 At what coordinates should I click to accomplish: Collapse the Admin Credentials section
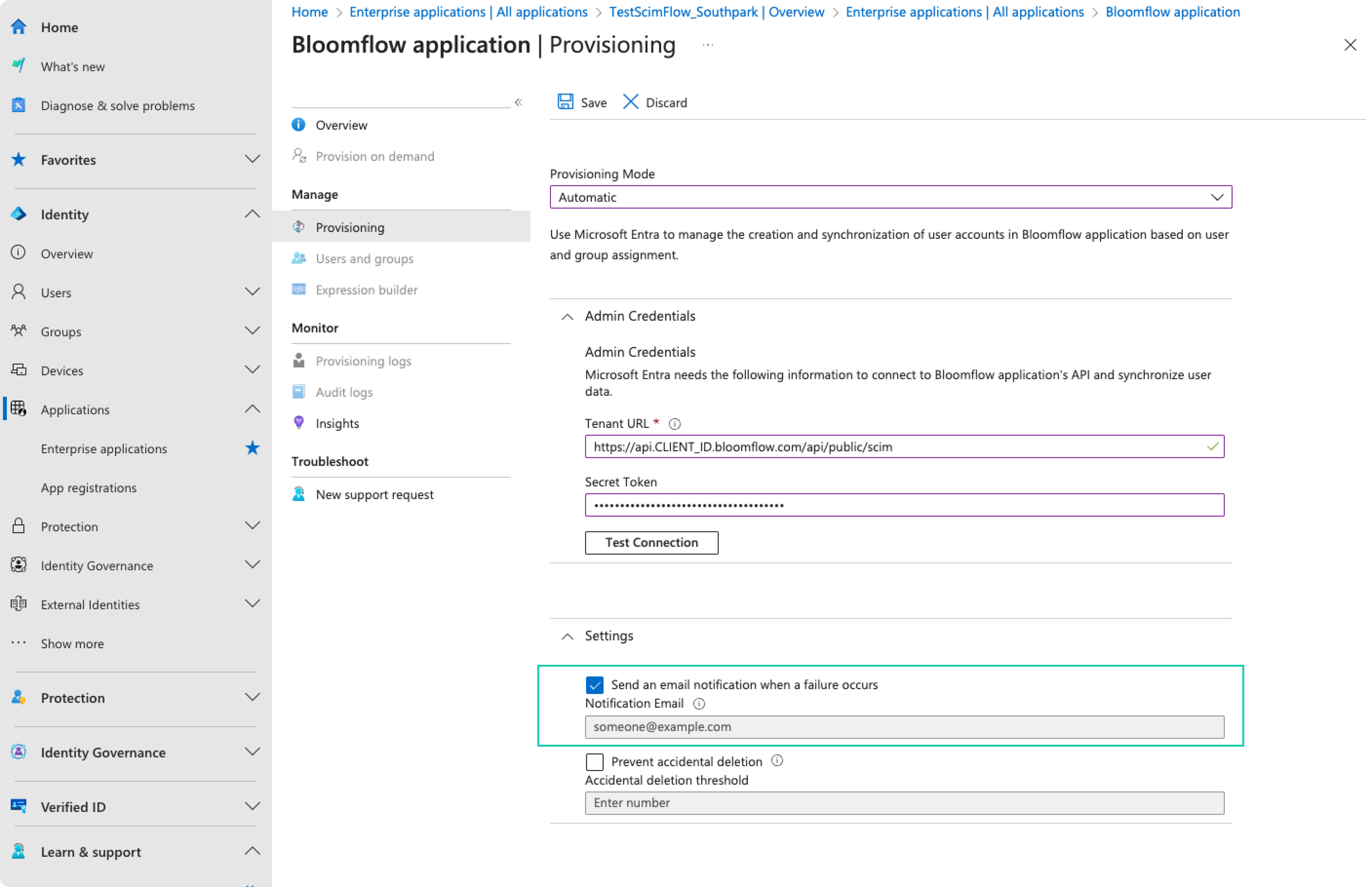[568, 316]
